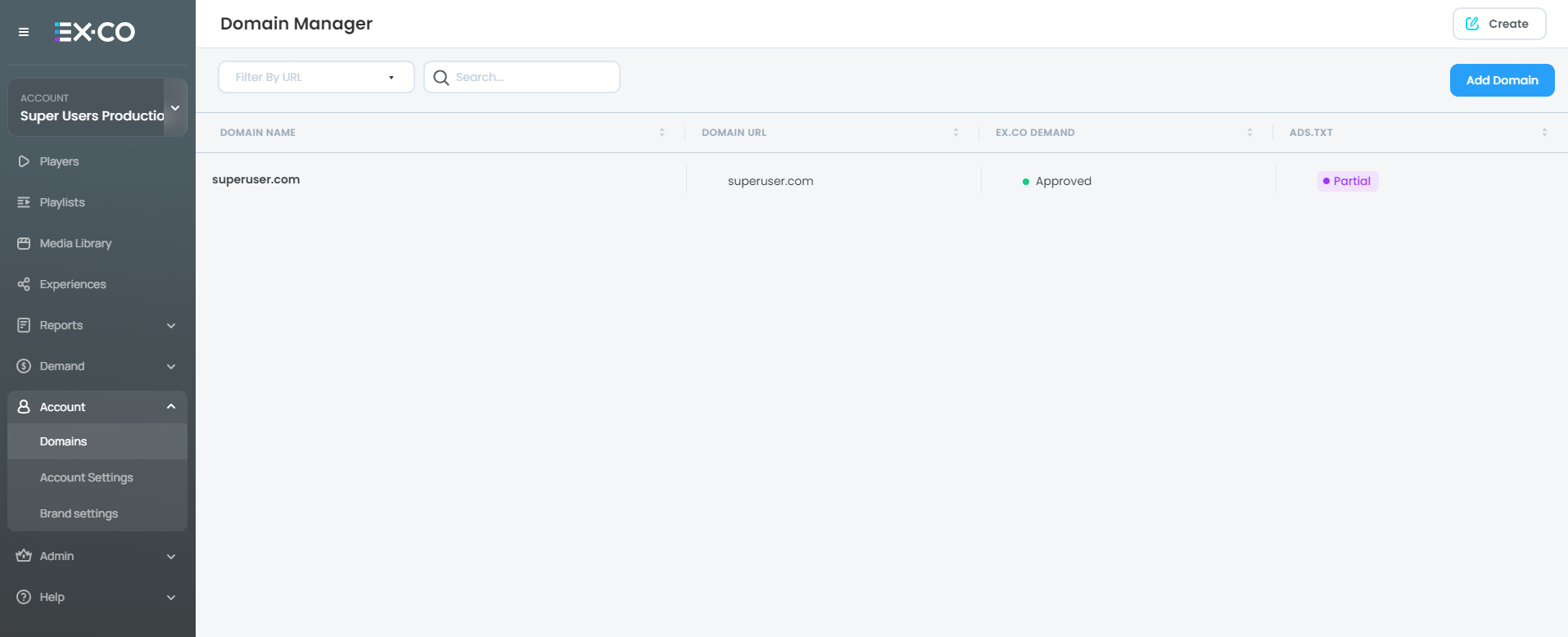Click the Account person icon
The image size is (1568, 637).
[x=24, y=407]
